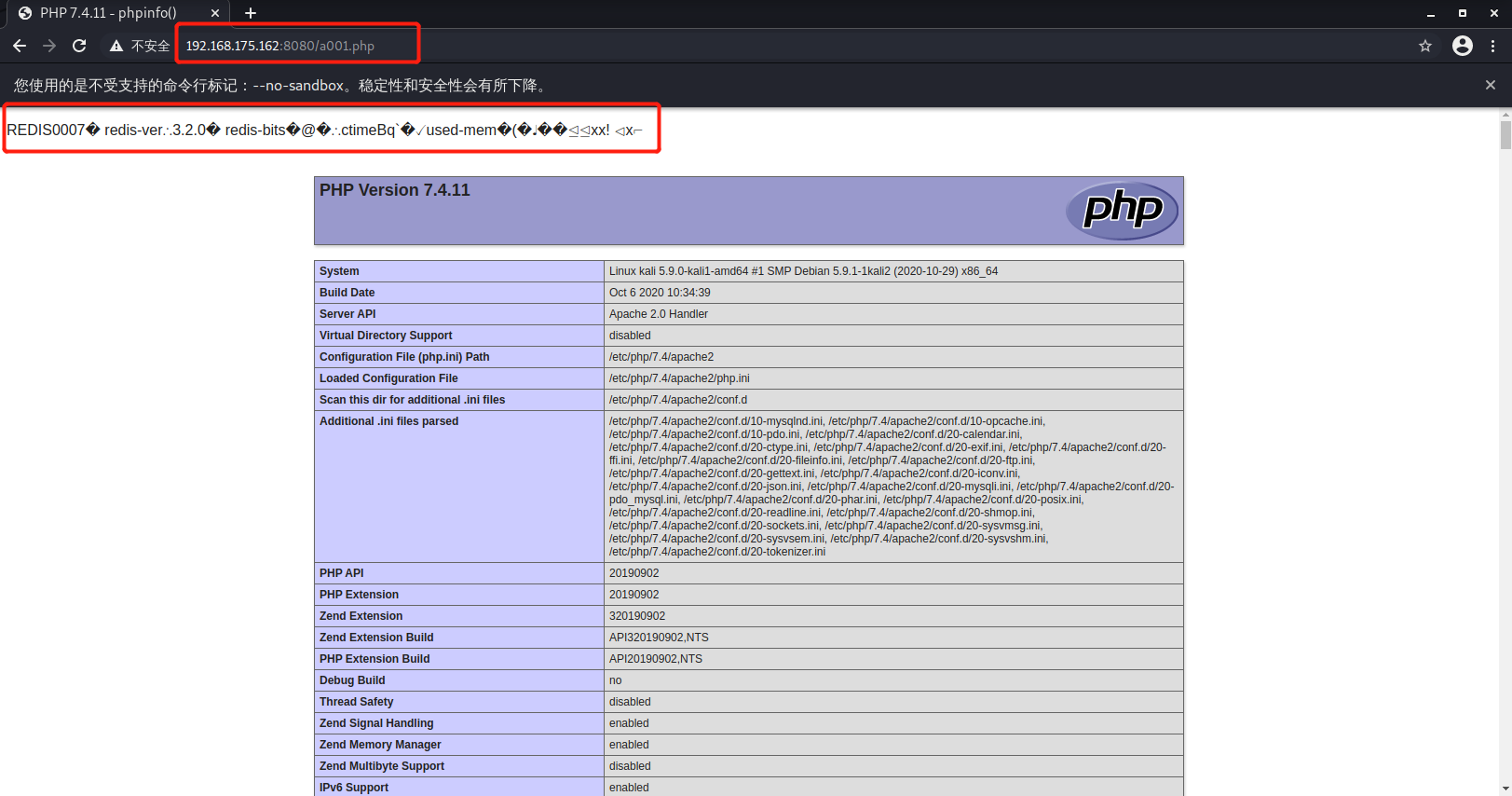
Task: Go back to previous page
Action: click(x=20, y=46)
